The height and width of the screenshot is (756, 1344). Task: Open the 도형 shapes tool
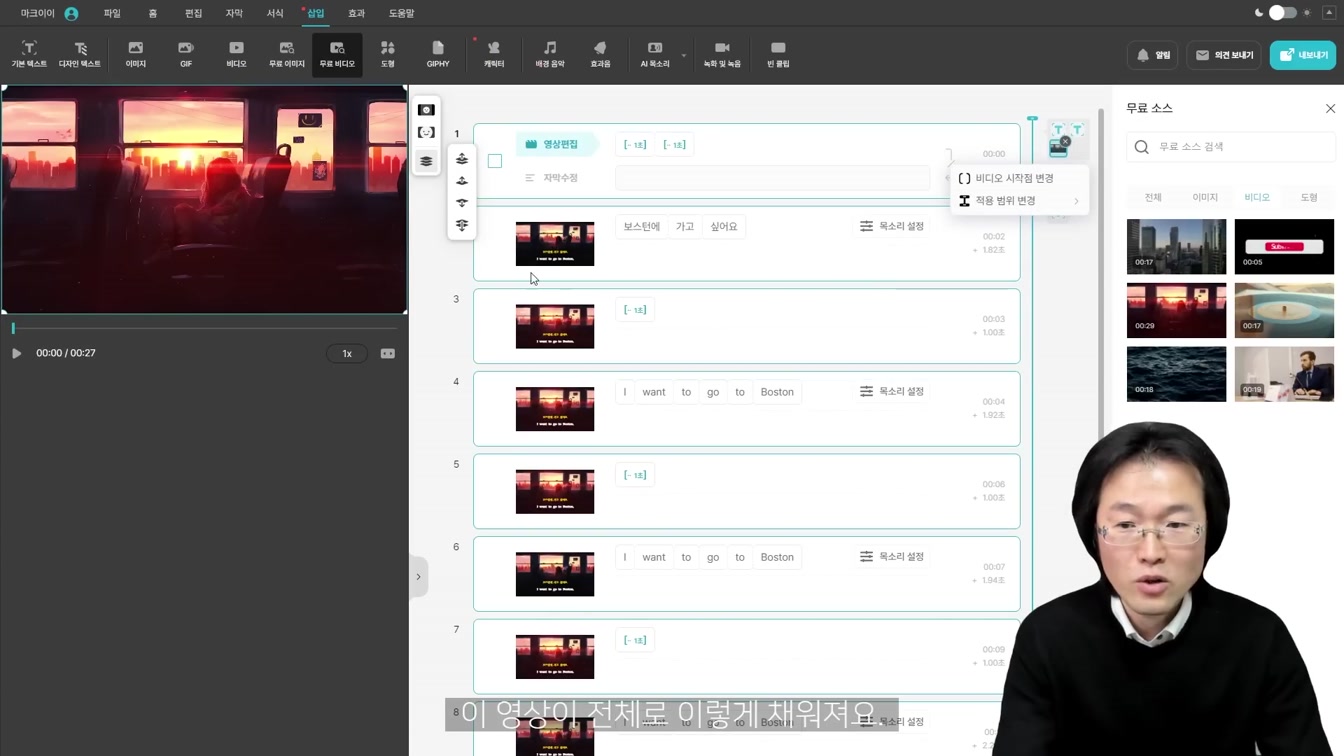[388, 54]
